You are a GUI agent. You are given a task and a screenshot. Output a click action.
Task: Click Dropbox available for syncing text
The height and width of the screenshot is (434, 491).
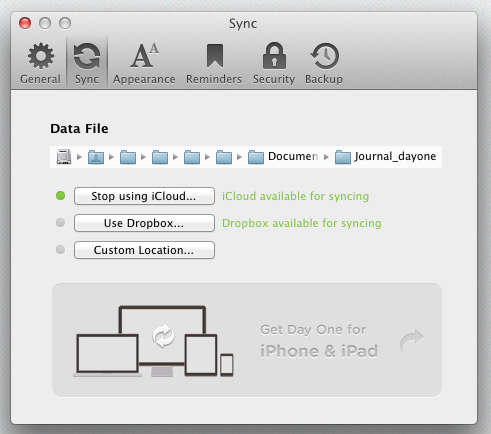(x=302, y=223)
